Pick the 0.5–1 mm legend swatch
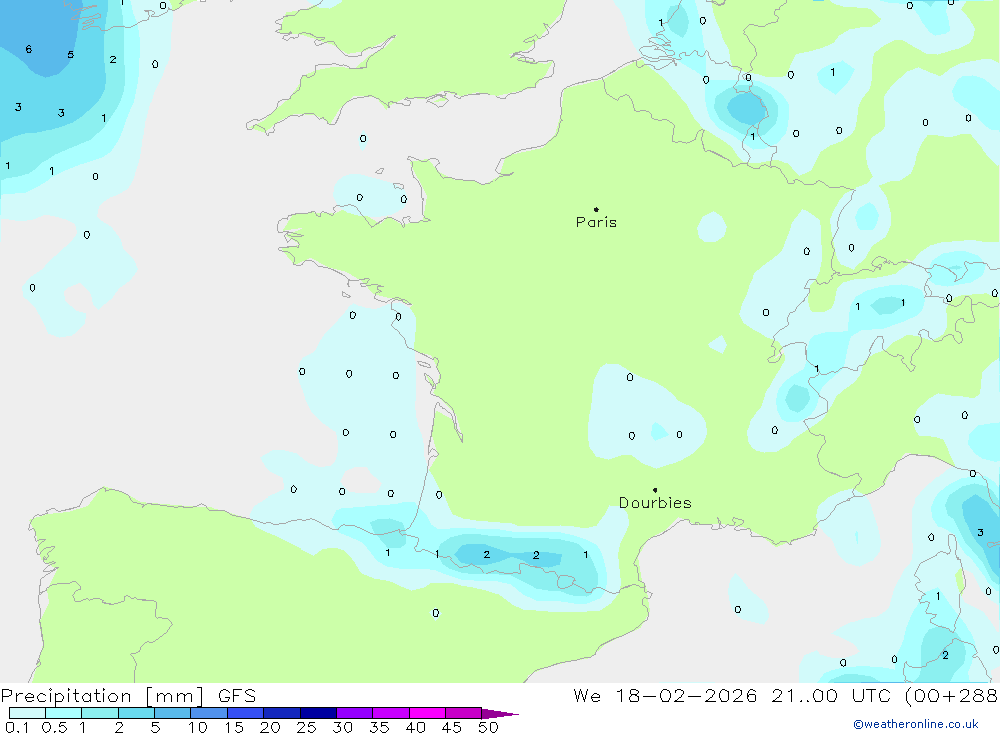Screen dimensions: 1000x733 click(64, 713)
